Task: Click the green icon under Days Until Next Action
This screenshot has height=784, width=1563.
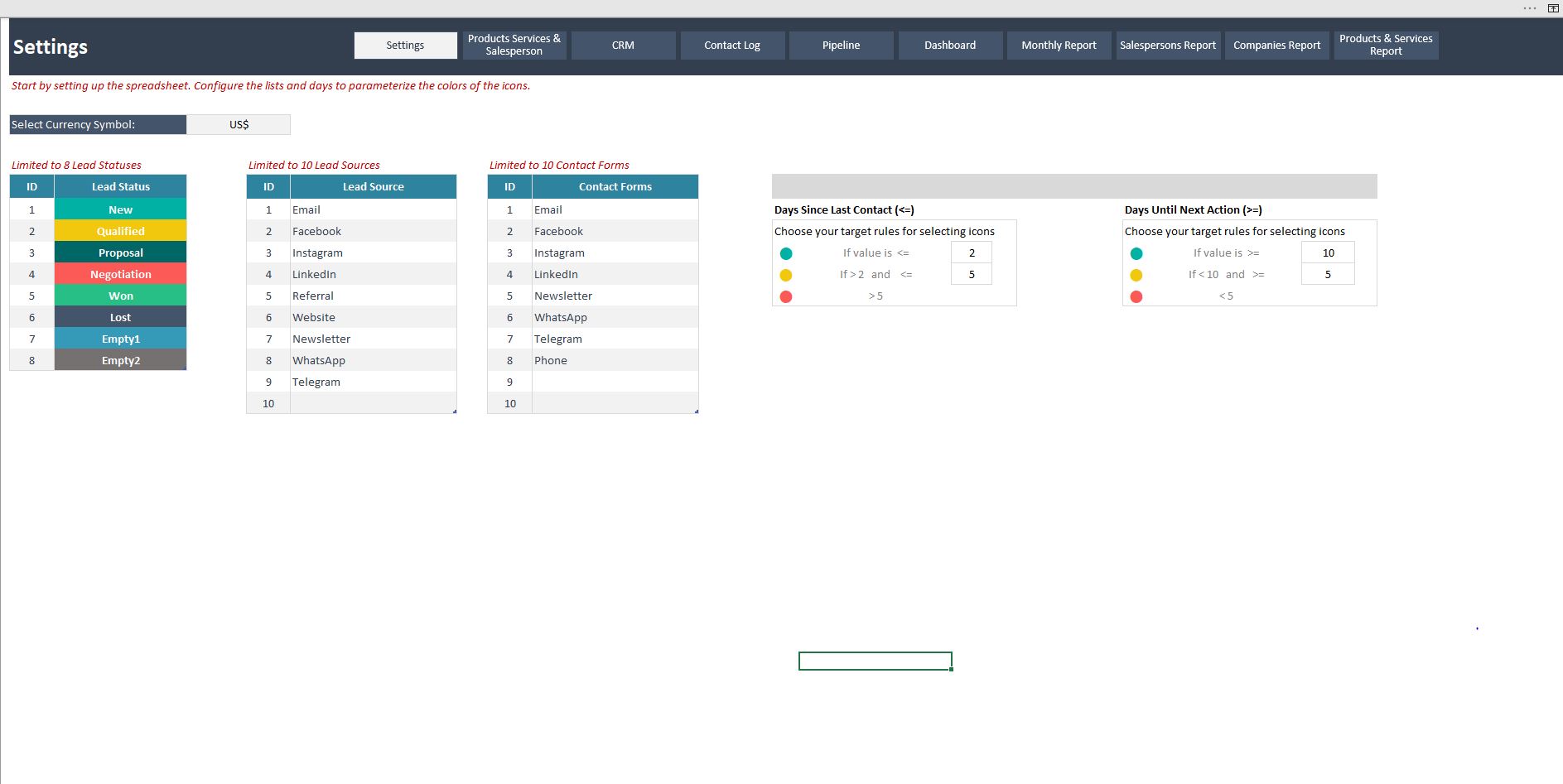Action: pos(1136,253)
